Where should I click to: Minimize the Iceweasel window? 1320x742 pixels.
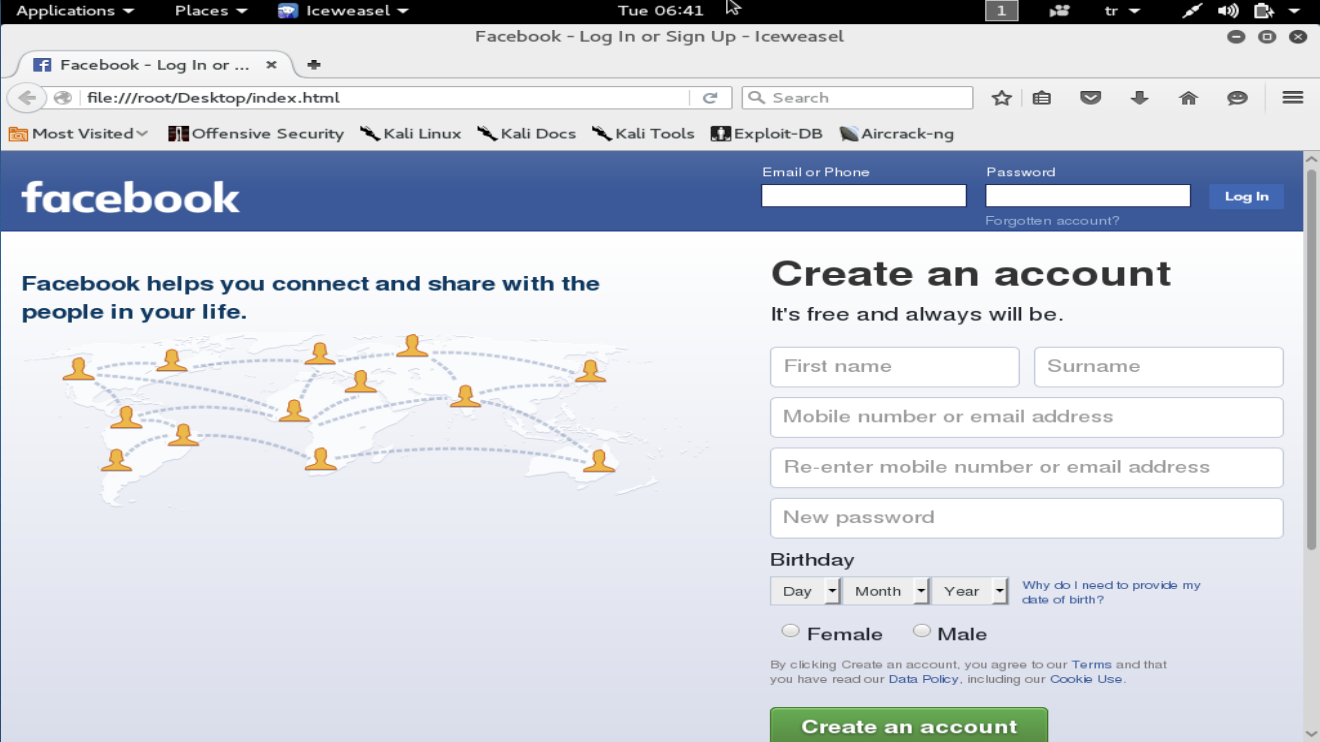point(1236,37)
